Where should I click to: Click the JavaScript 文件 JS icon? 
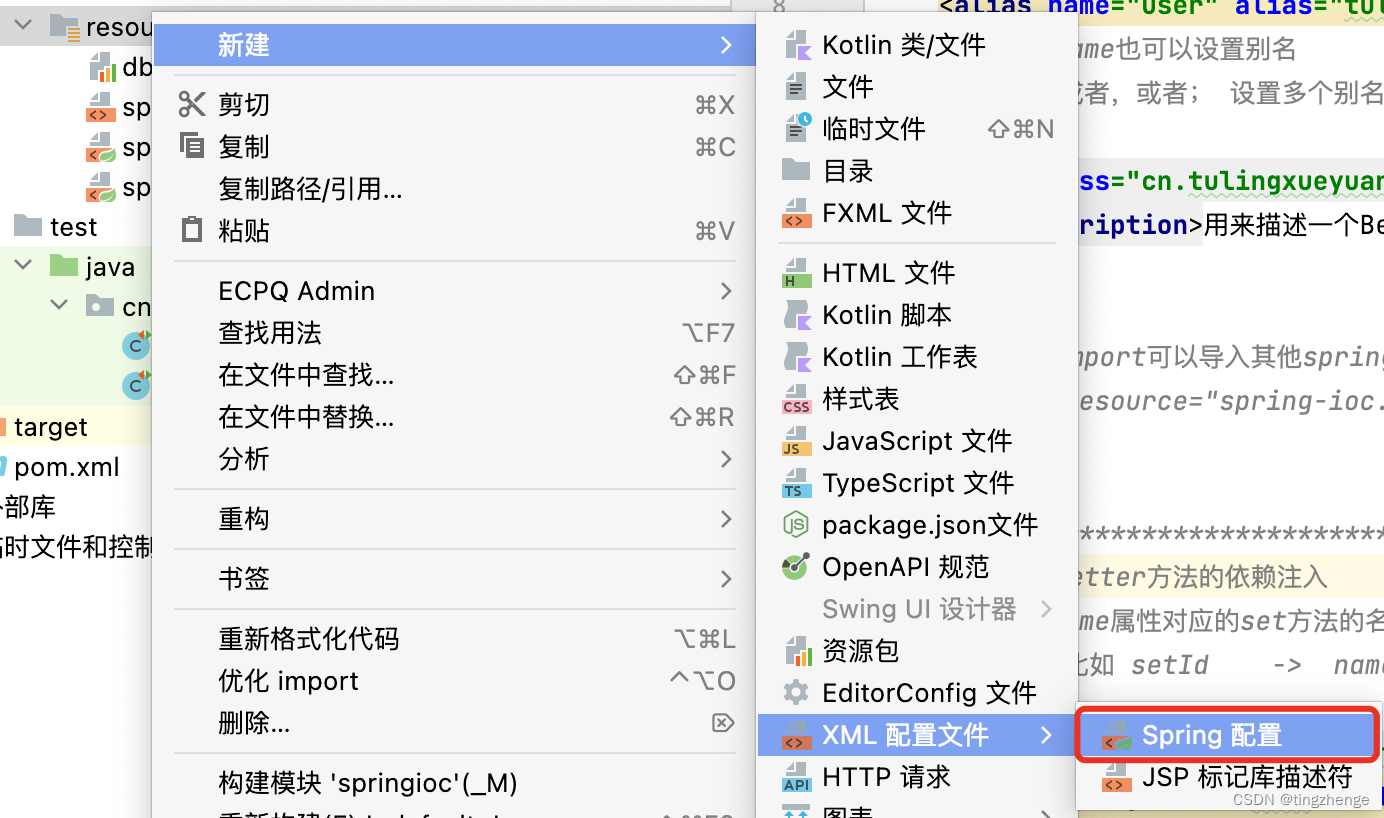pos(796,441)
